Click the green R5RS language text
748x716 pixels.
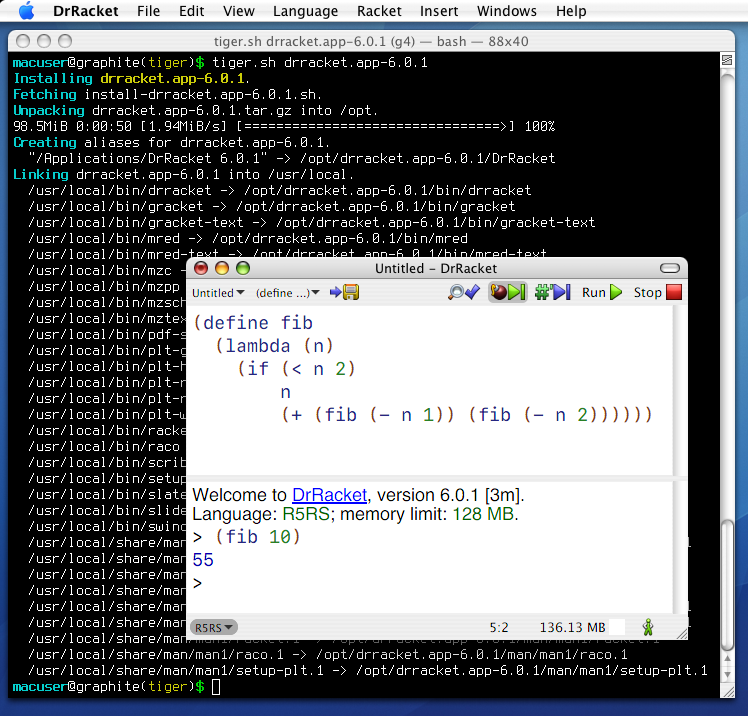pos(306,514)
